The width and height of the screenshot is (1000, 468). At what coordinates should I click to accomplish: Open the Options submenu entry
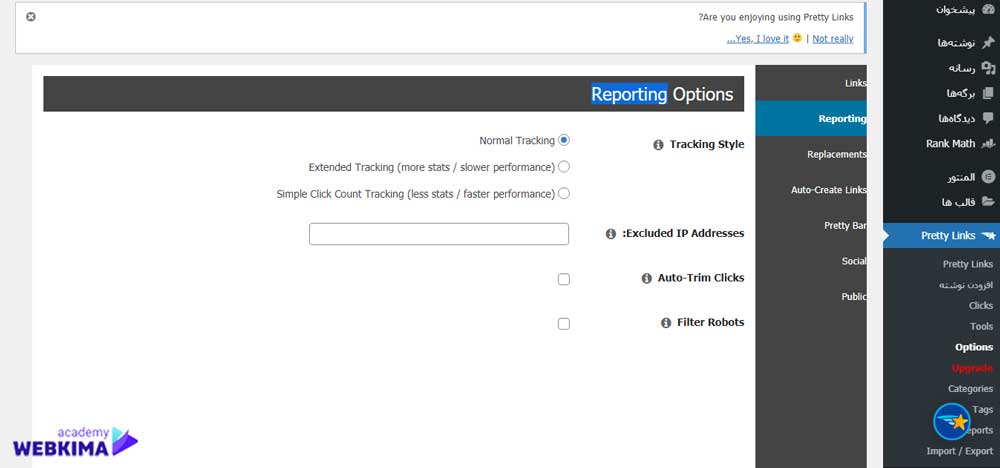(974, 347)
